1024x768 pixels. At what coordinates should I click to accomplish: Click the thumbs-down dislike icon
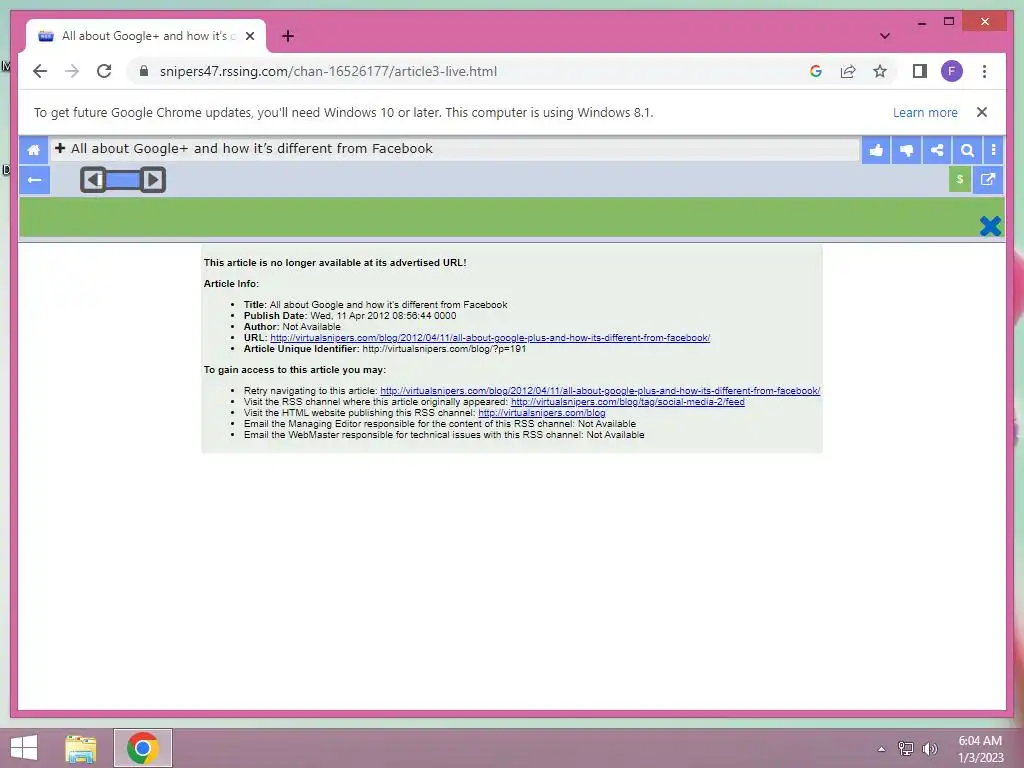coord(906,150)
